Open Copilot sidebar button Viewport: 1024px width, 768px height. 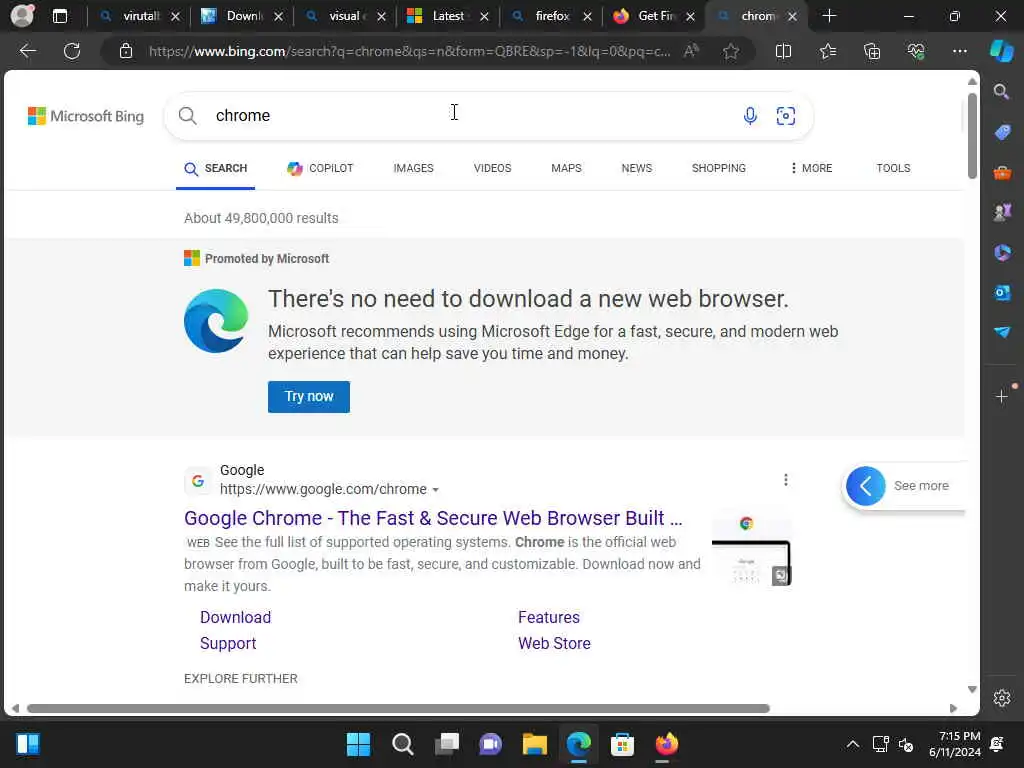click(x=1002, y=51)
